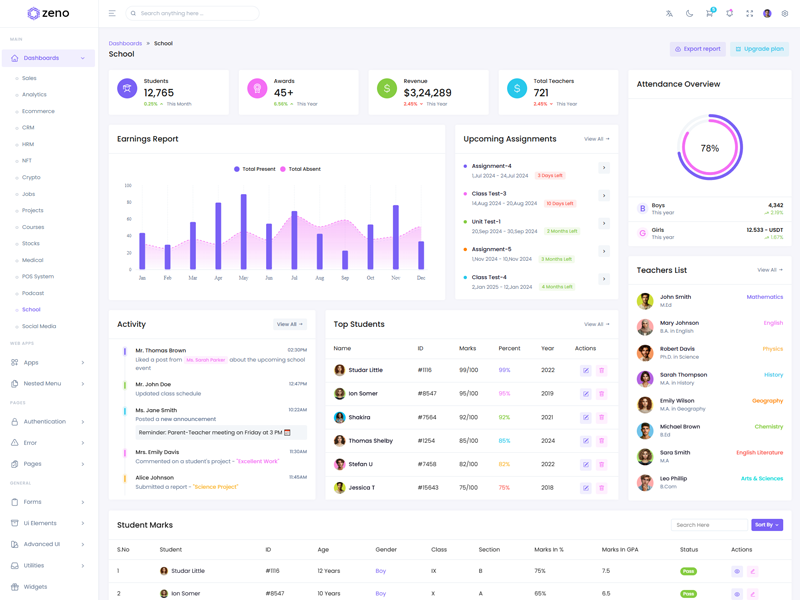Toggle Total Present legend color swatch
800x600 pixels.
pos(237,169)
